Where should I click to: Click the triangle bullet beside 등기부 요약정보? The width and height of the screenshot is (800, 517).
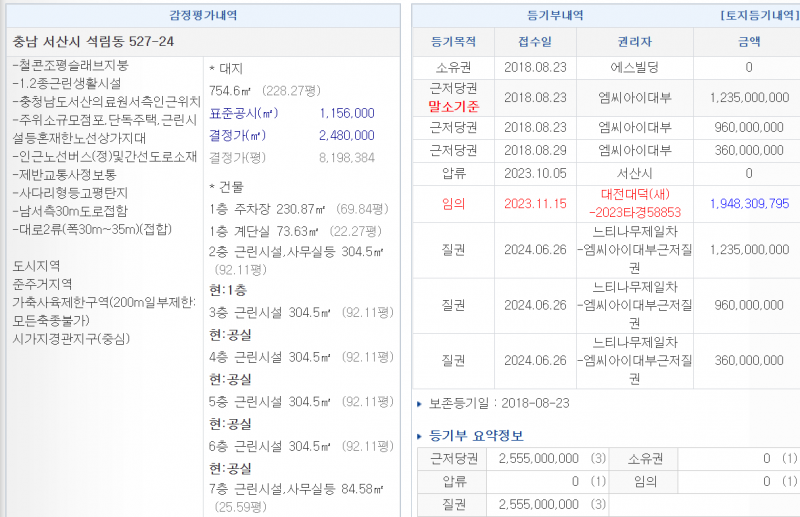(419, 436)
